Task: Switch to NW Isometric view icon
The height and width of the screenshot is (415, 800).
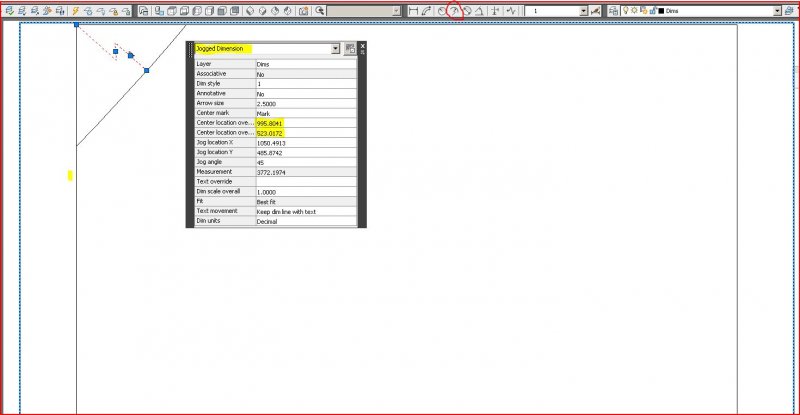Action: 287,11
